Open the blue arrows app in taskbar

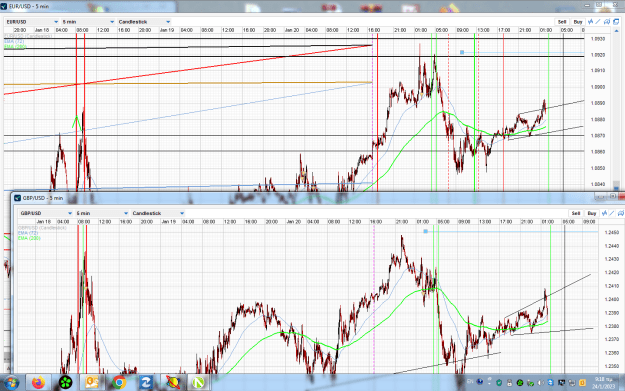pyautogui.click(x=146, y=383)
